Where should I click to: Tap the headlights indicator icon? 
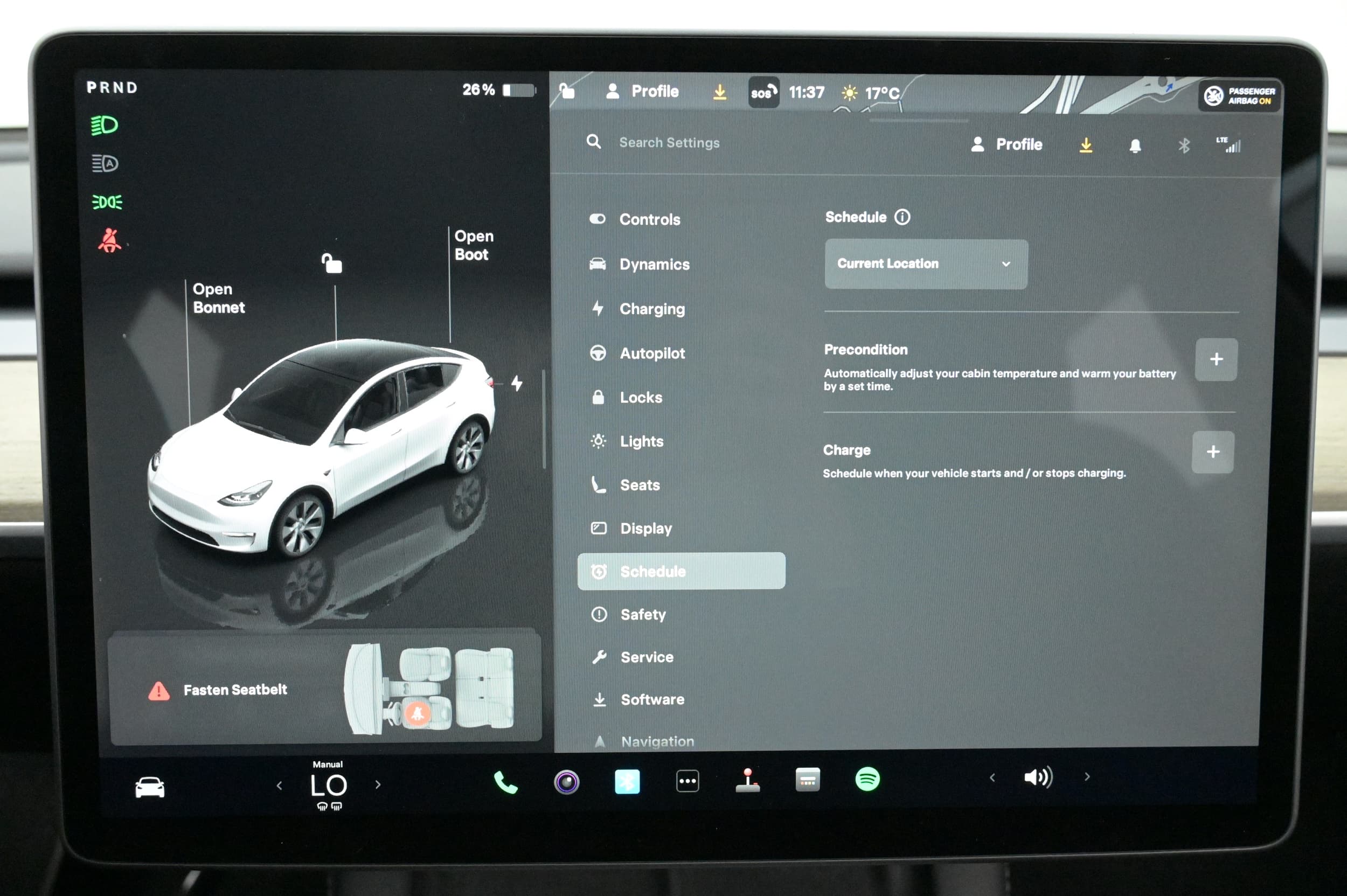click(x=104, y=125)
